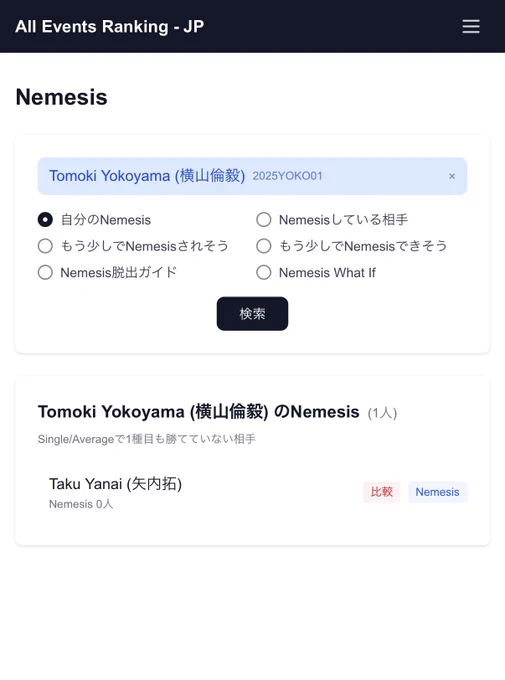Click the Tomoki Yokoyama name in the selection field
Screen dimensions: 505x680
(147, 176)
